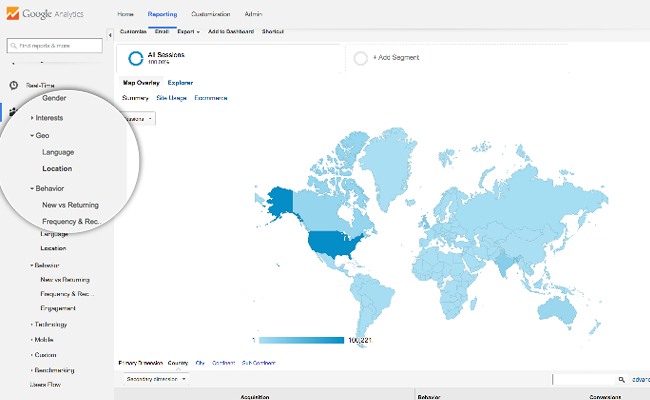Open the Site Usage view link
The image size is (650, 400).
point(171,98)
